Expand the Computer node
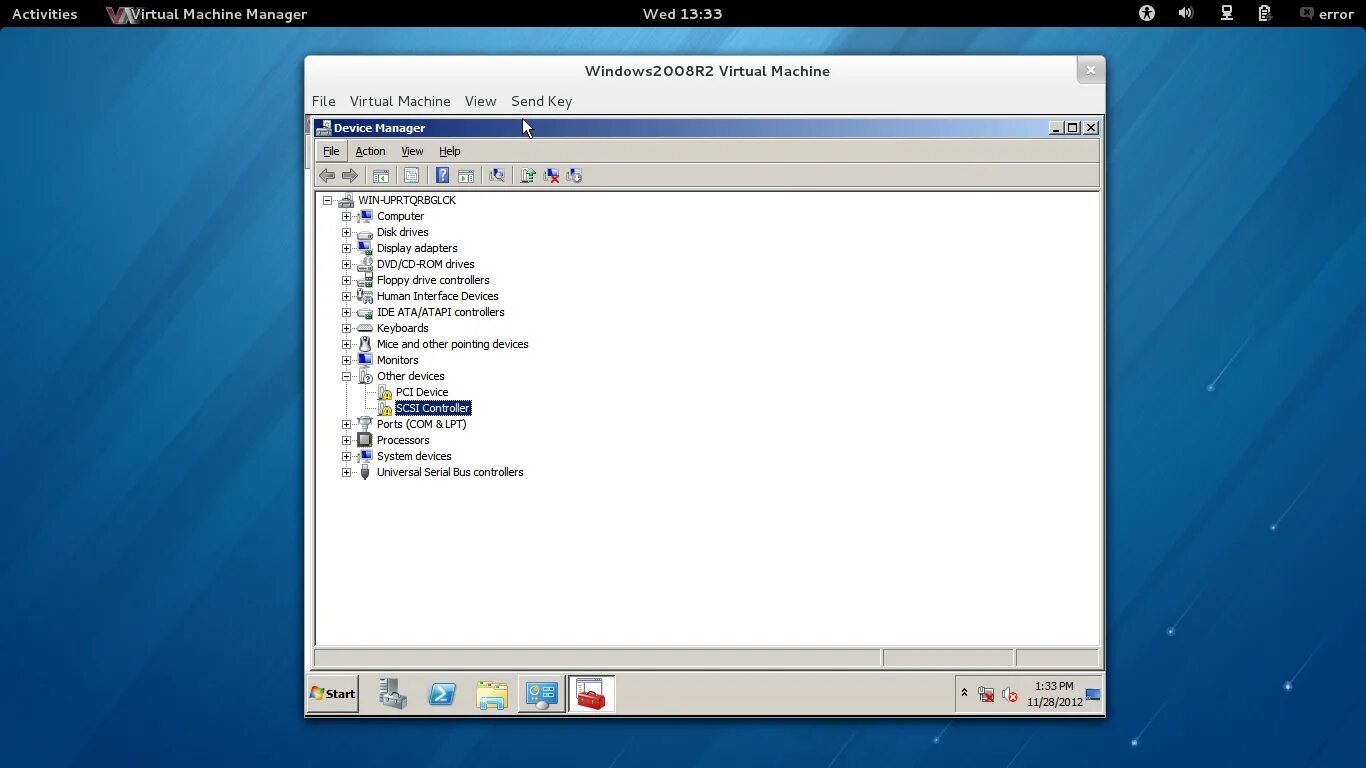This screenshot has height=768, width=1366. [x=347, y=216]
